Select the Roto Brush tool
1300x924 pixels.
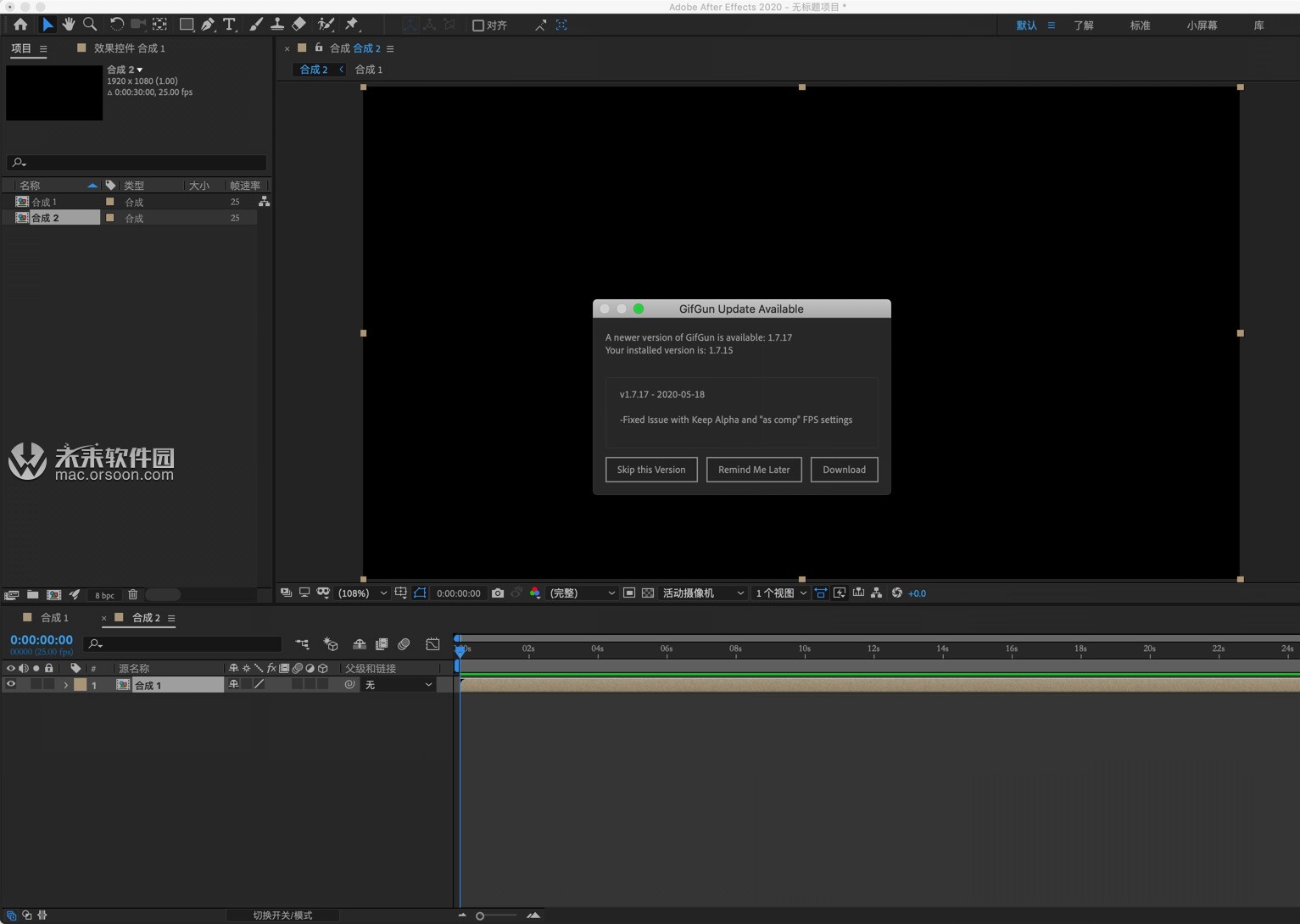pyautogui.click(x=326, y=25)
